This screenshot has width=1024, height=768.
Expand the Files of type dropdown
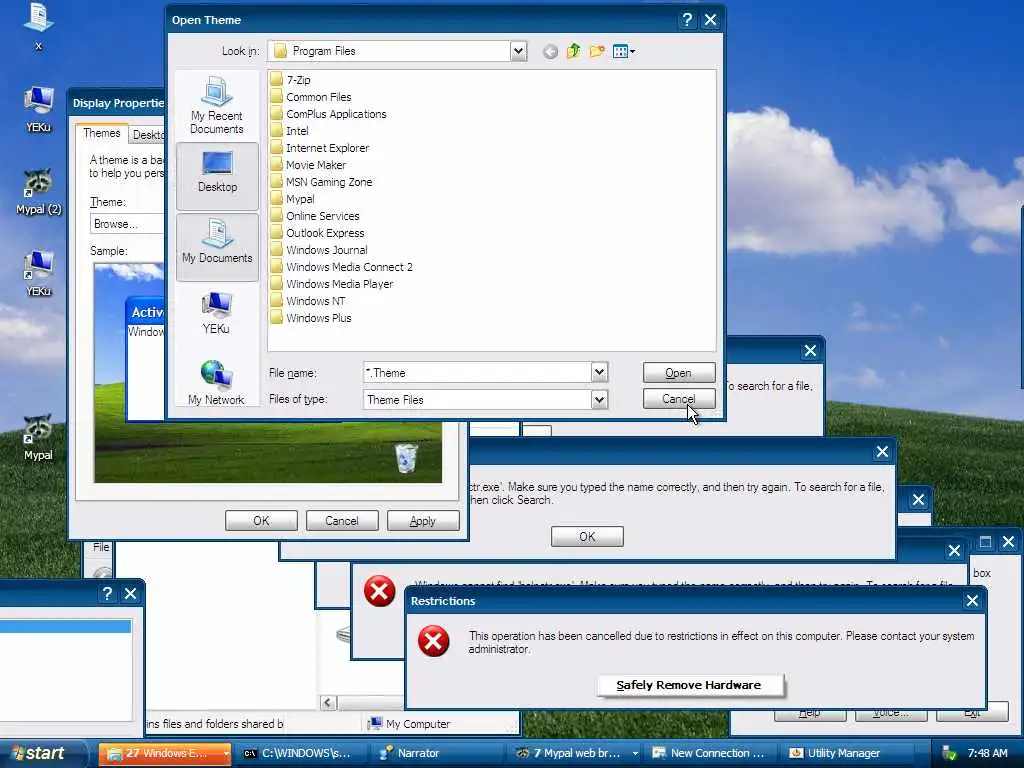click(x=600, y=399)
